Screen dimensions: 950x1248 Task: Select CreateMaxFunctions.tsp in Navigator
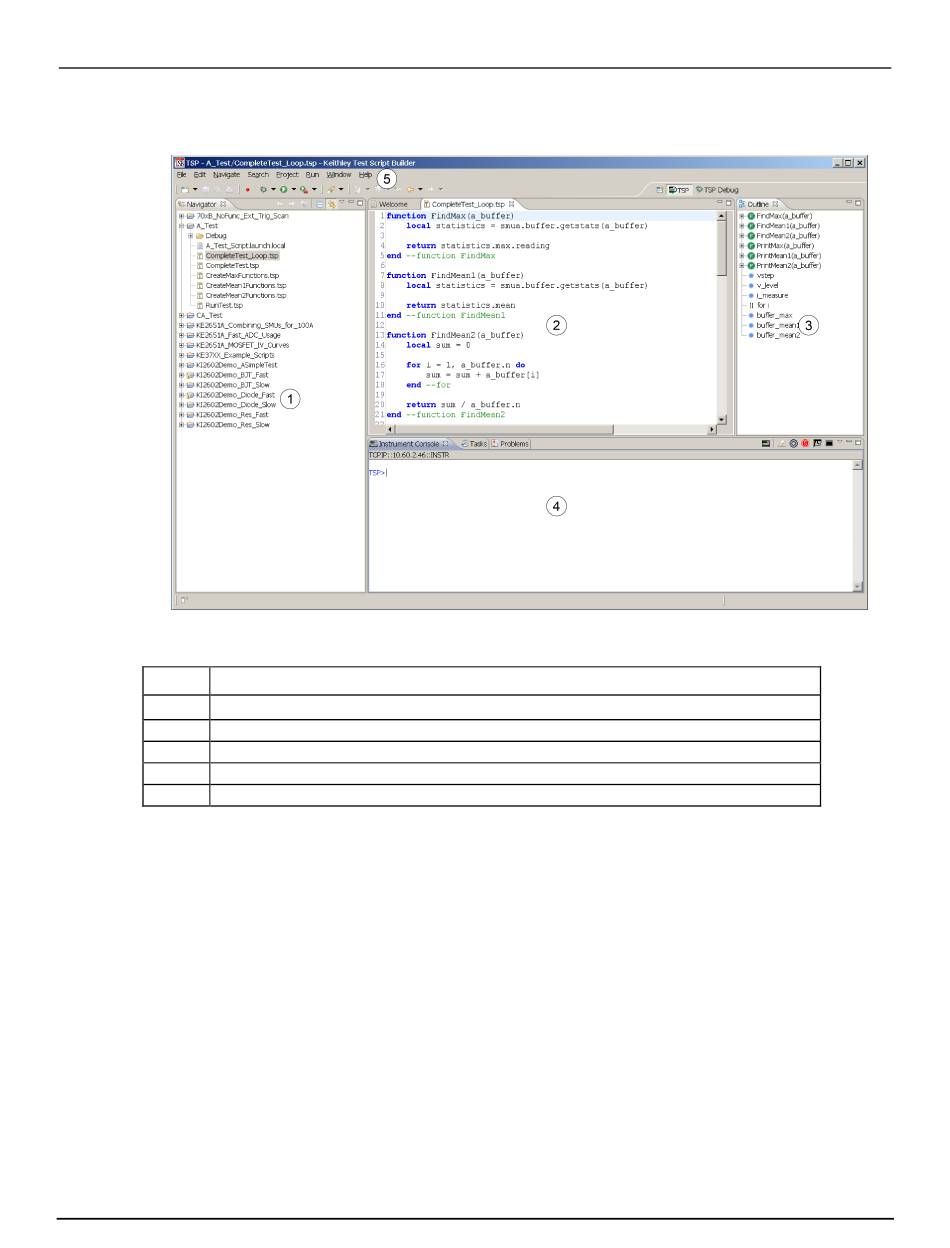[x=242, y=275]
